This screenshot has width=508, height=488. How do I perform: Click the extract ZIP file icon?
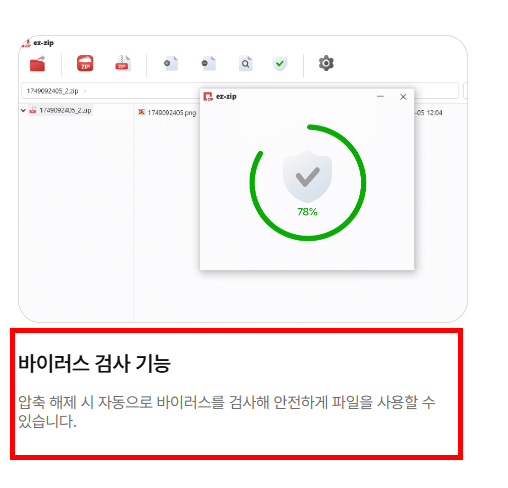[123, 63]
